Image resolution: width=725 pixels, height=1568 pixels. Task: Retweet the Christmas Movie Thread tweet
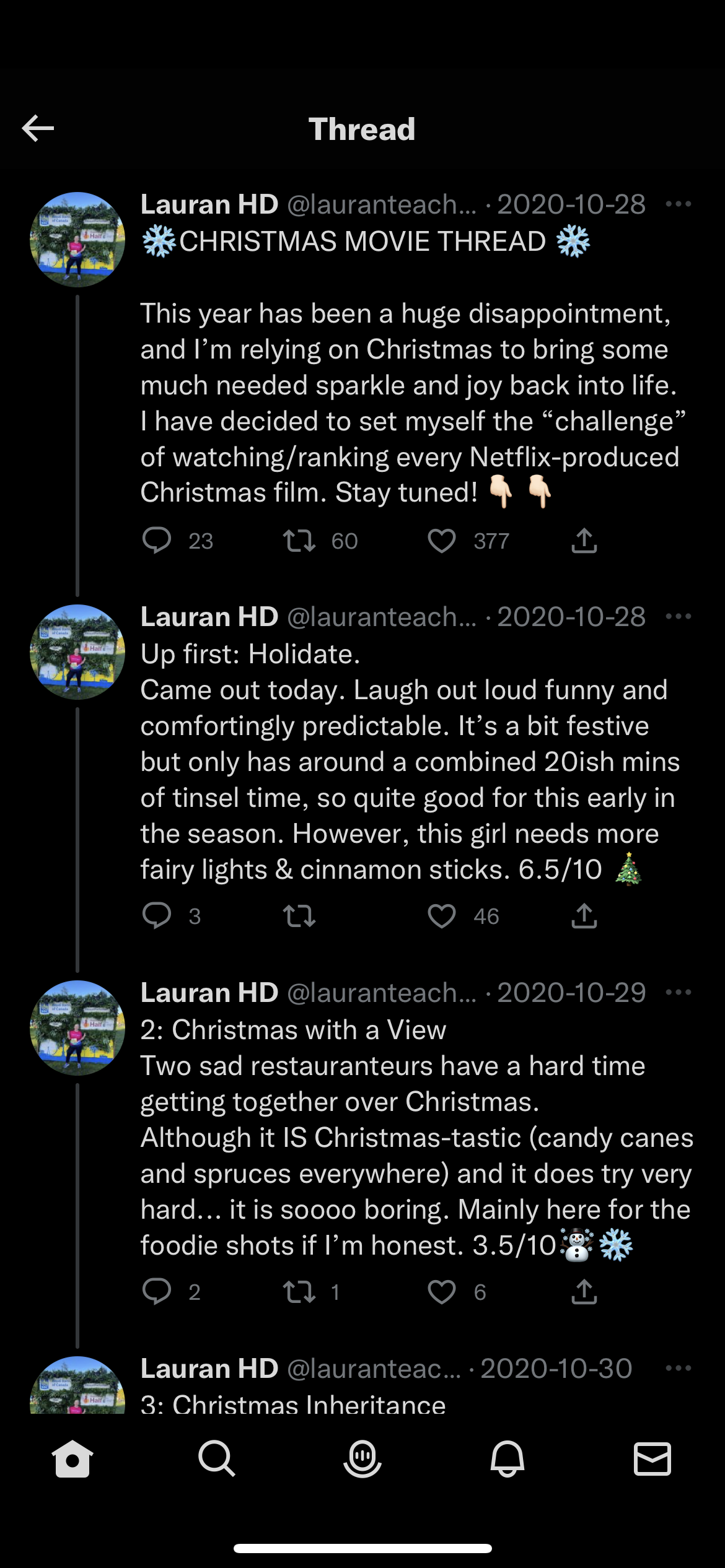299,541
